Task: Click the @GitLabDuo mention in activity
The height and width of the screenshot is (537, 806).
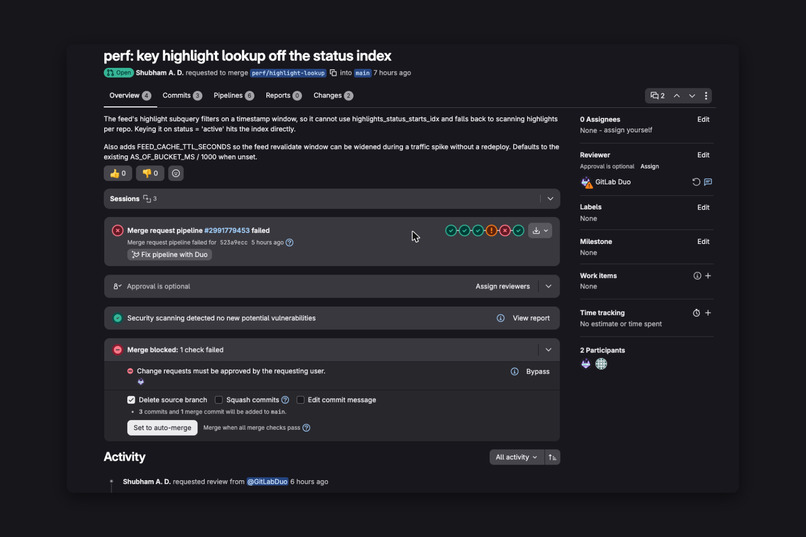Action: [267, 482]
